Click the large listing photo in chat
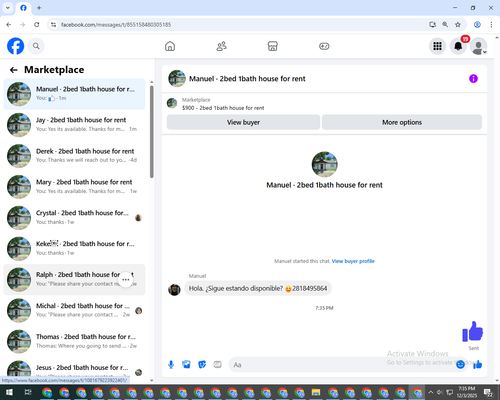500x400 pixels. pyautogui.click(x=324, y=164)
